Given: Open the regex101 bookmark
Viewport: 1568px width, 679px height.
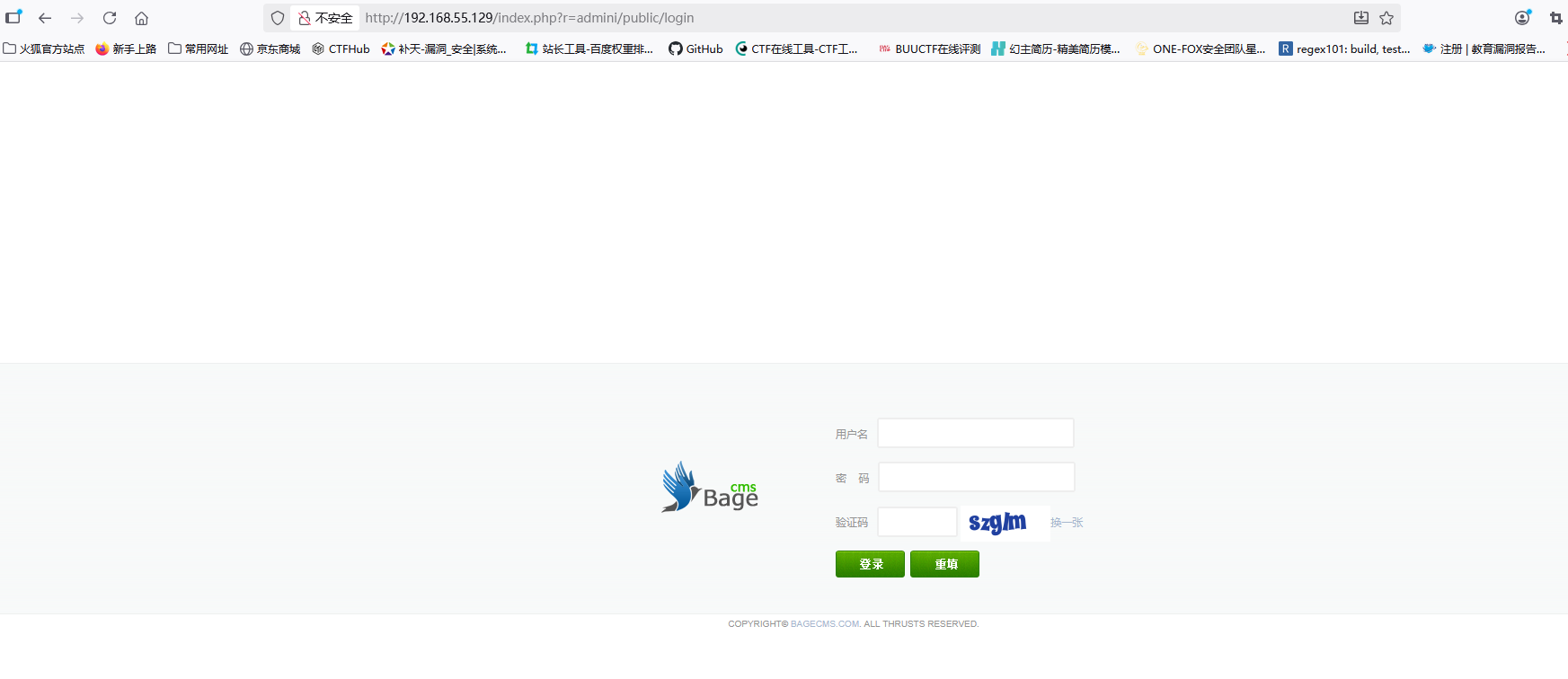Looking at the screenshot, I should coord(1345,48).
